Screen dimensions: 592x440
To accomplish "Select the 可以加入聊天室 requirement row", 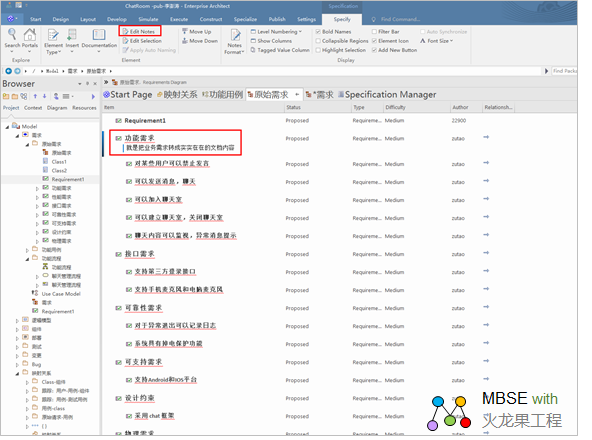I will [x=159, y=200].
